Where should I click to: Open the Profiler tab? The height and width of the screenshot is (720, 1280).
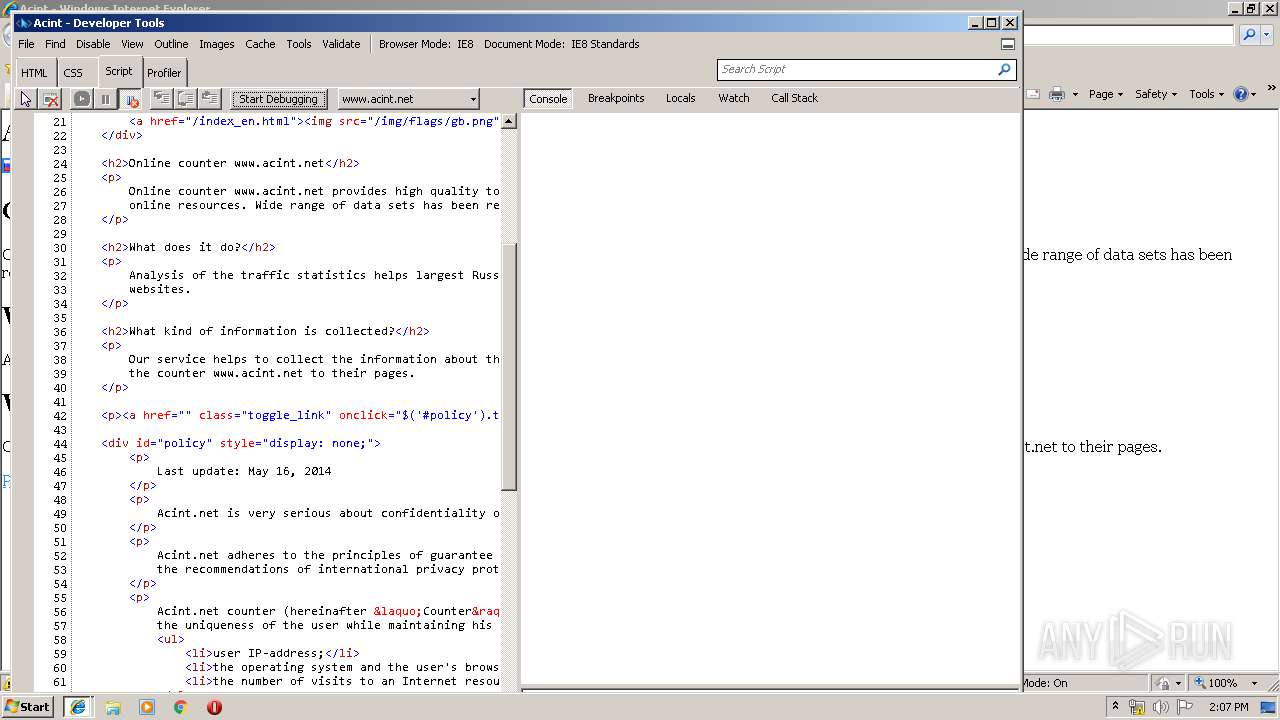tap(164, 73)
